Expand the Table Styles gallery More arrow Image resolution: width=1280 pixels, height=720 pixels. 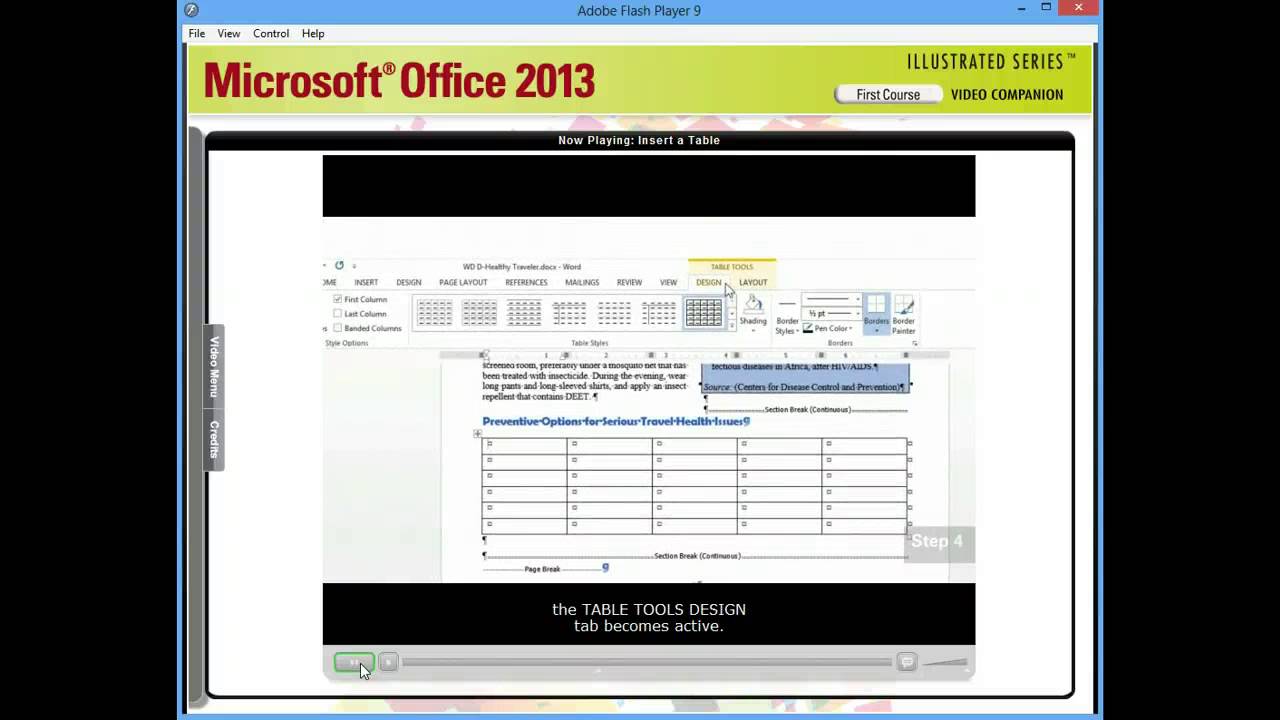732,324
